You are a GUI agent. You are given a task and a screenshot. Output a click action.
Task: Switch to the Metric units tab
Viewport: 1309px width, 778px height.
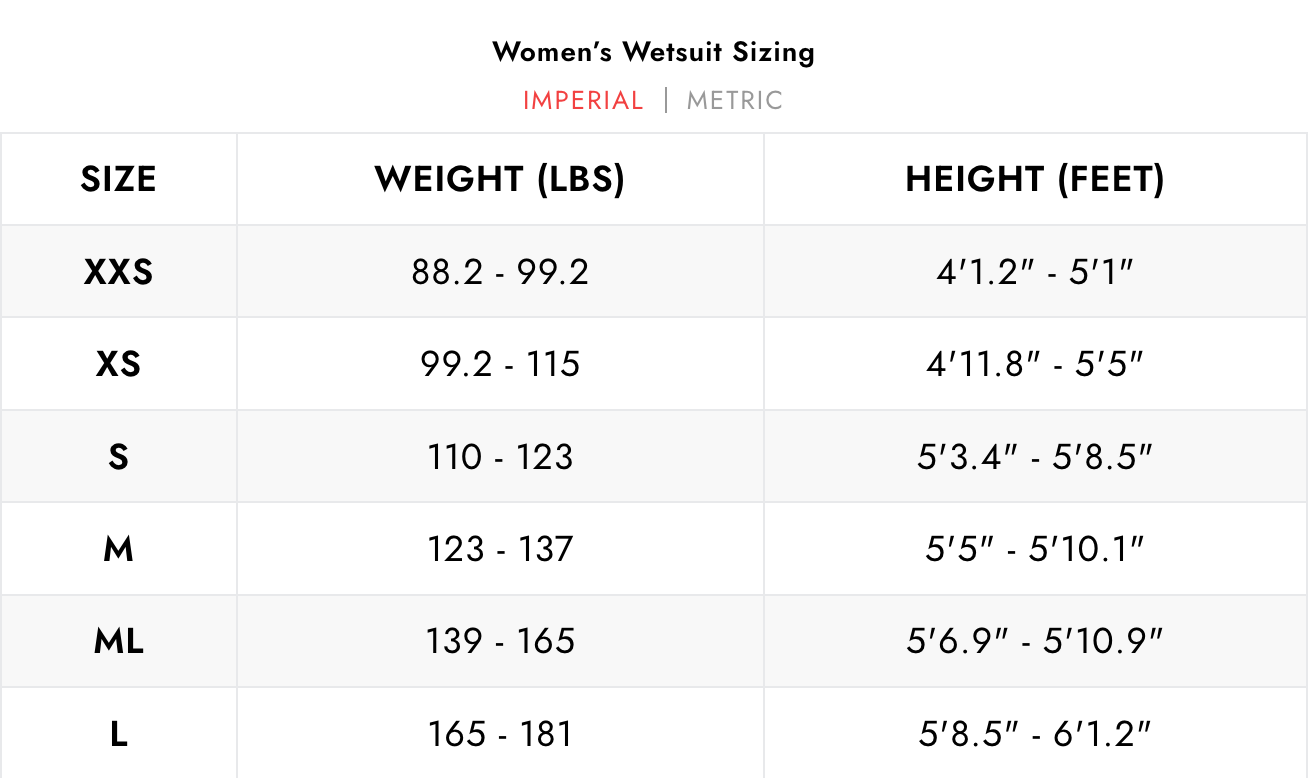[x=734, y=101]
